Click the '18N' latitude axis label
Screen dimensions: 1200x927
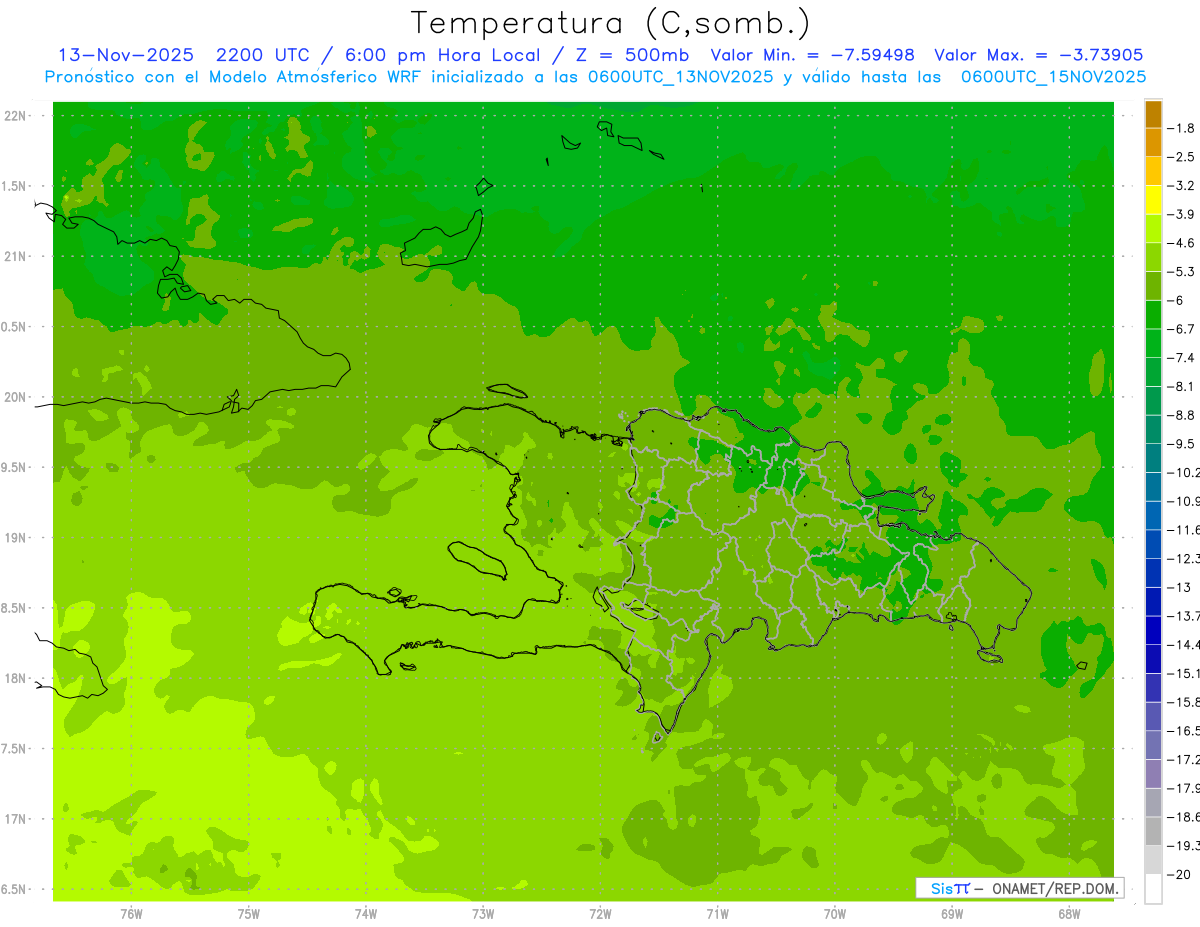pos(15,679)
